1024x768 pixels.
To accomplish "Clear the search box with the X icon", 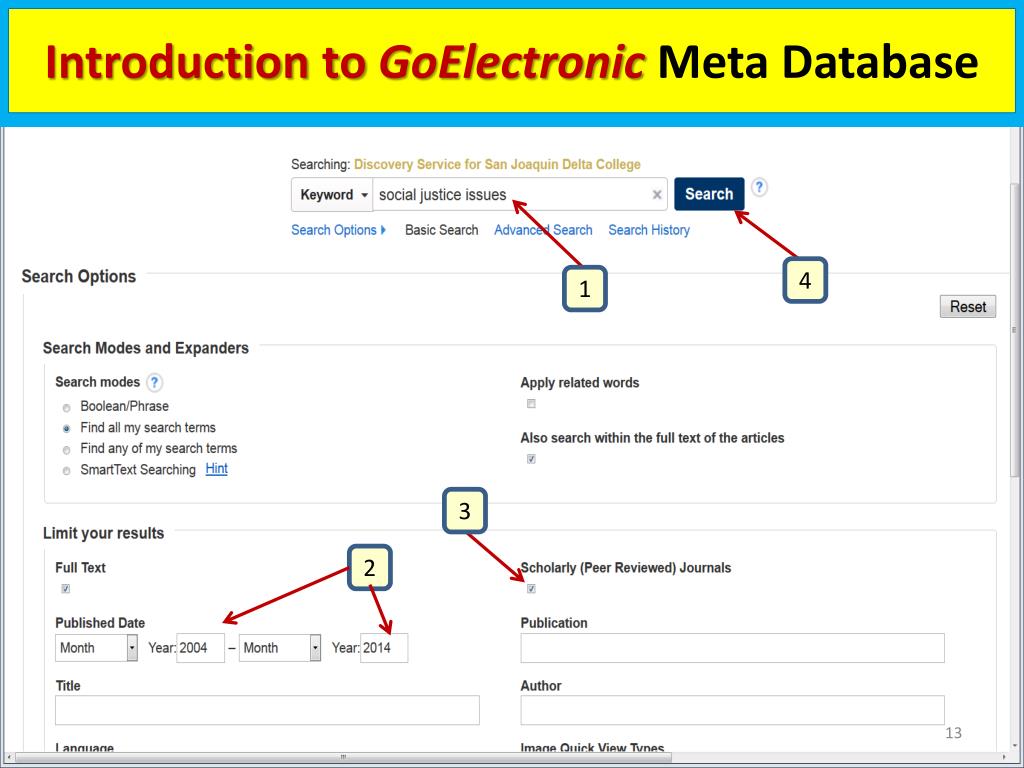I will click(x=657, y=195).
